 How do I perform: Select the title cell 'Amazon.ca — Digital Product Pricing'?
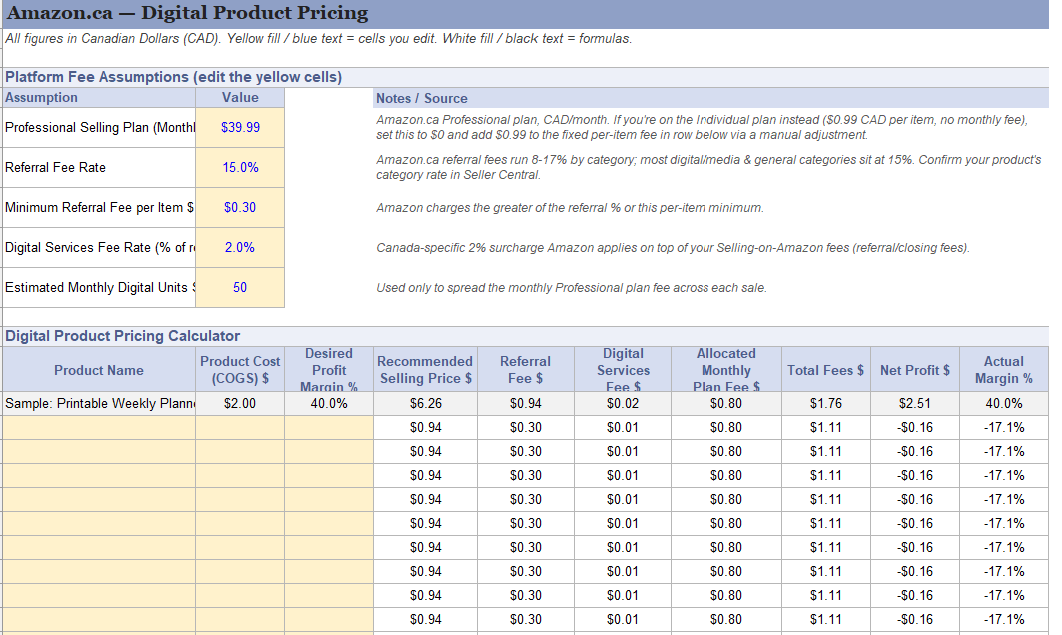point(526,14)
